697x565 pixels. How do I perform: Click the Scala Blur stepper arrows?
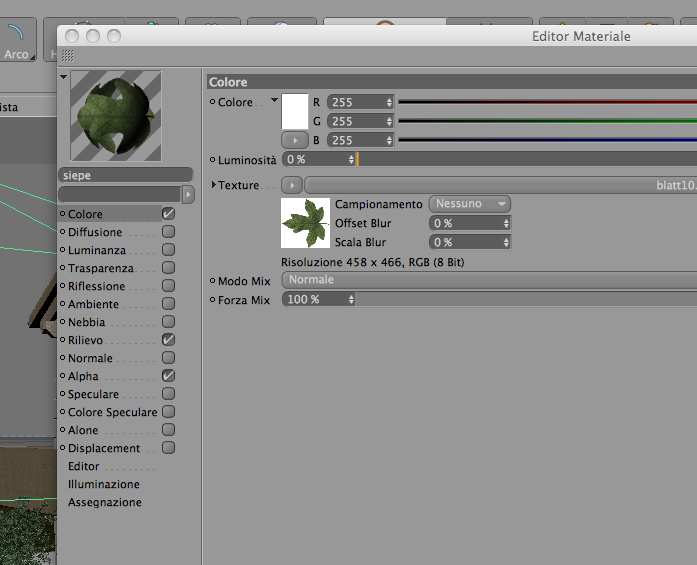pos(506,242)
